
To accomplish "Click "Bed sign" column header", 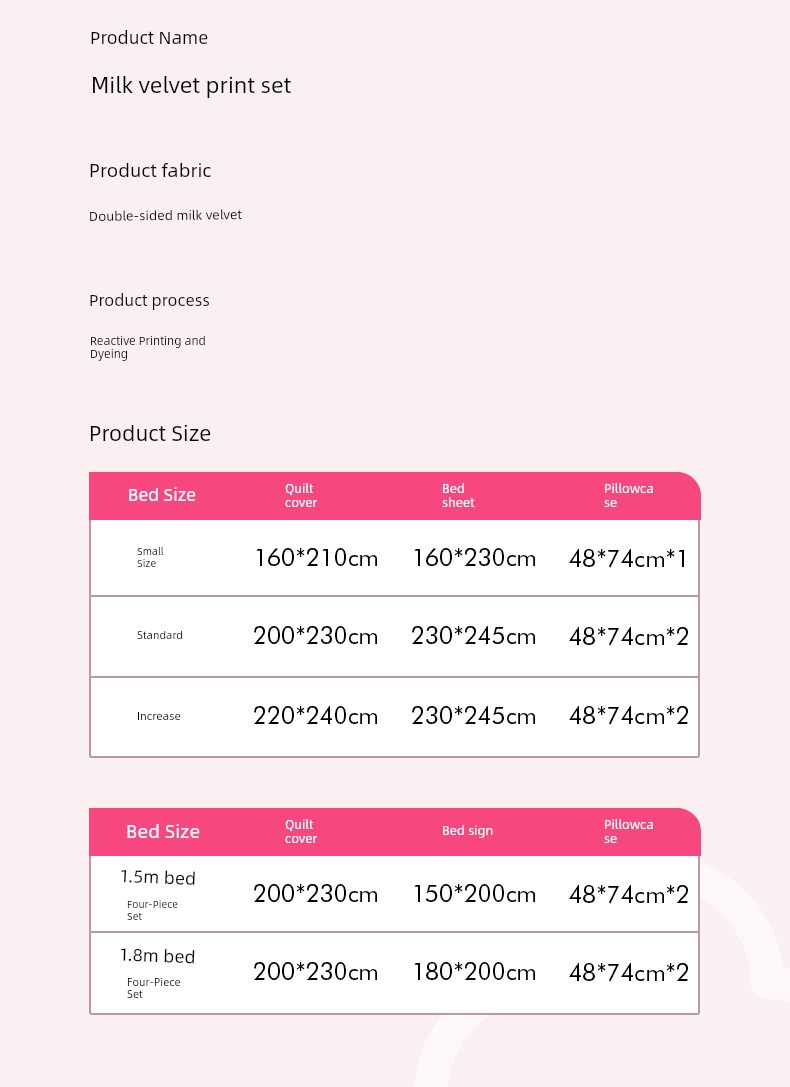I will pos(467,831).
